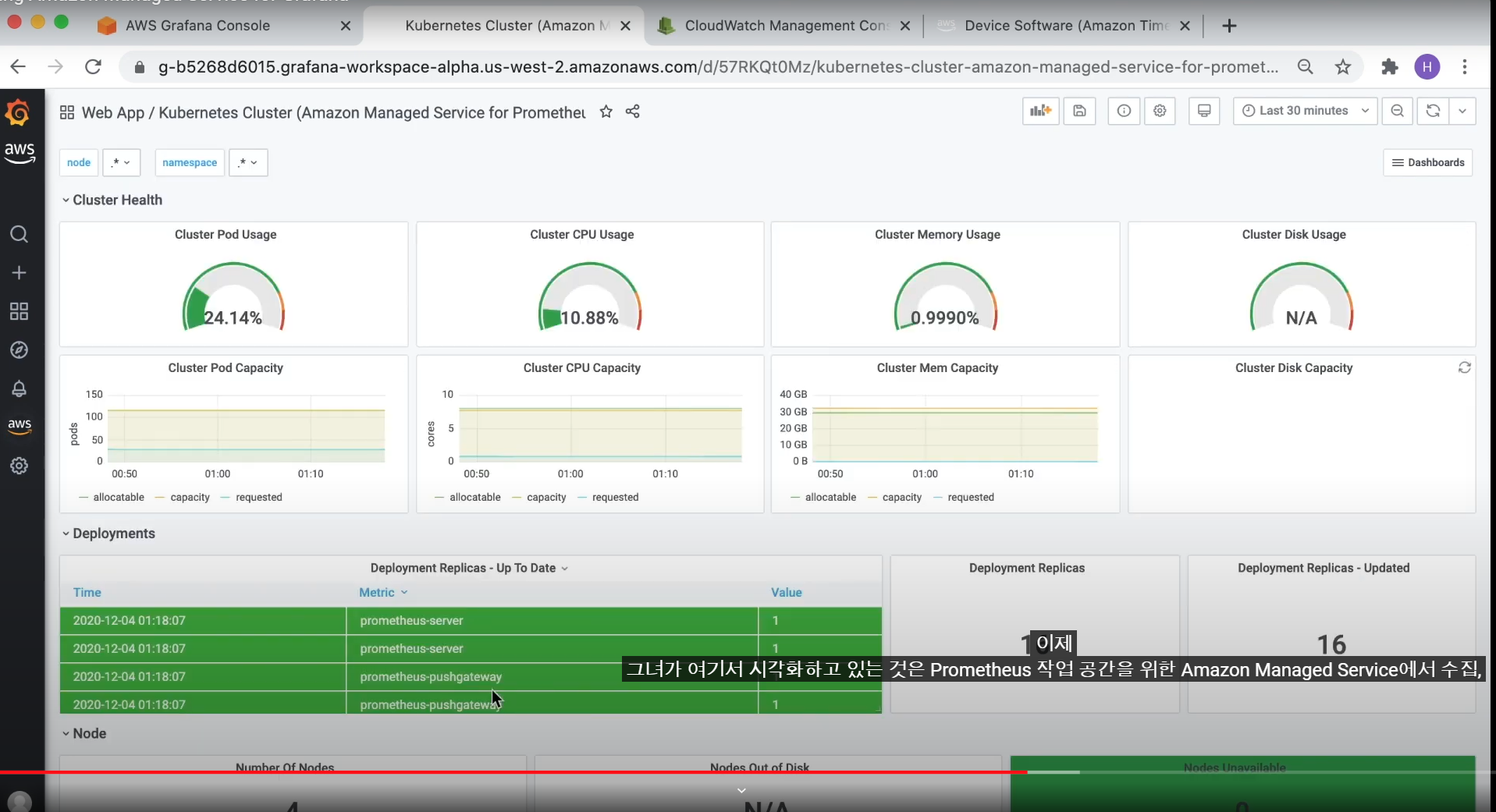The height and width of the screenshot is (812, 1496).
Task: Open the Dashboards grid icon in sidebar
Action: [19, 311]
